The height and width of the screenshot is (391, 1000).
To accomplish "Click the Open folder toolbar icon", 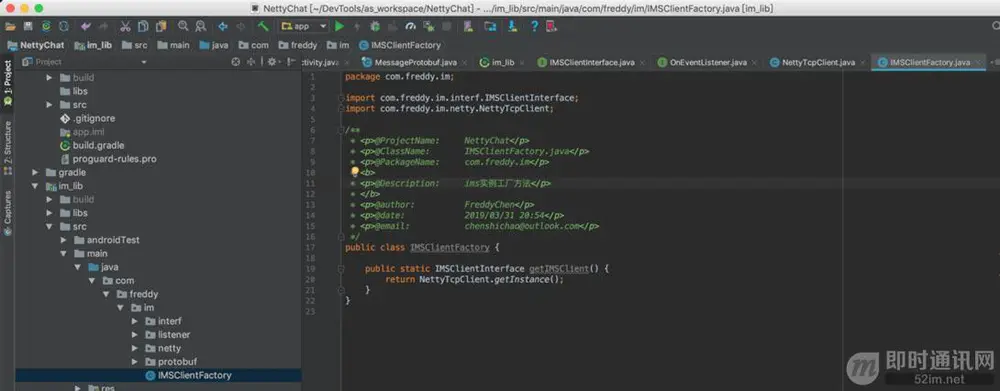I will click(x=10, y=26).
